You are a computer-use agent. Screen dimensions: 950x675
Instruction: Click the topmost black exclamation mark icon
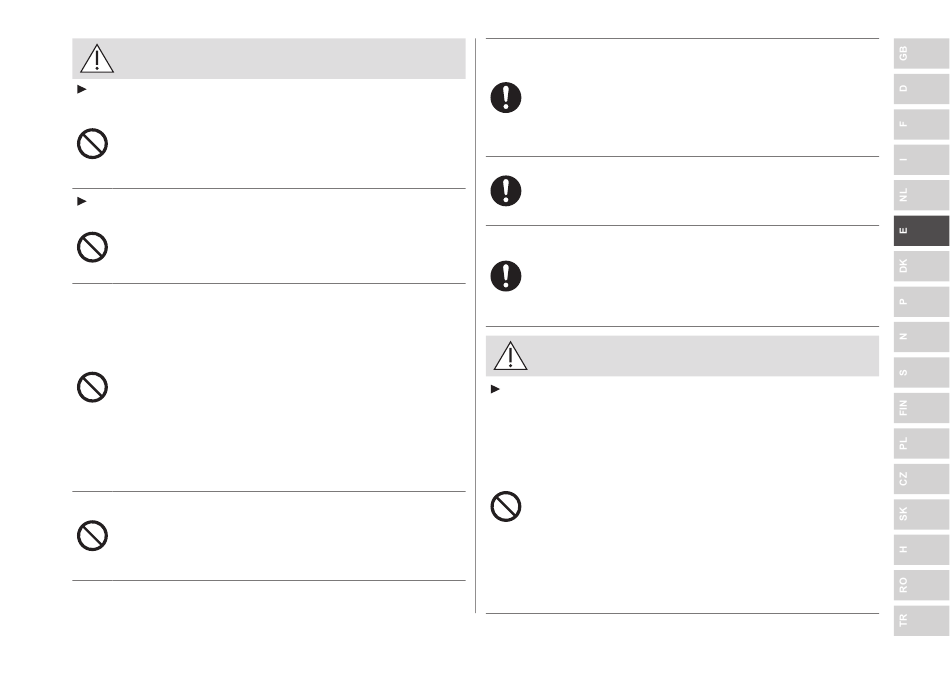tap(506, 98)
